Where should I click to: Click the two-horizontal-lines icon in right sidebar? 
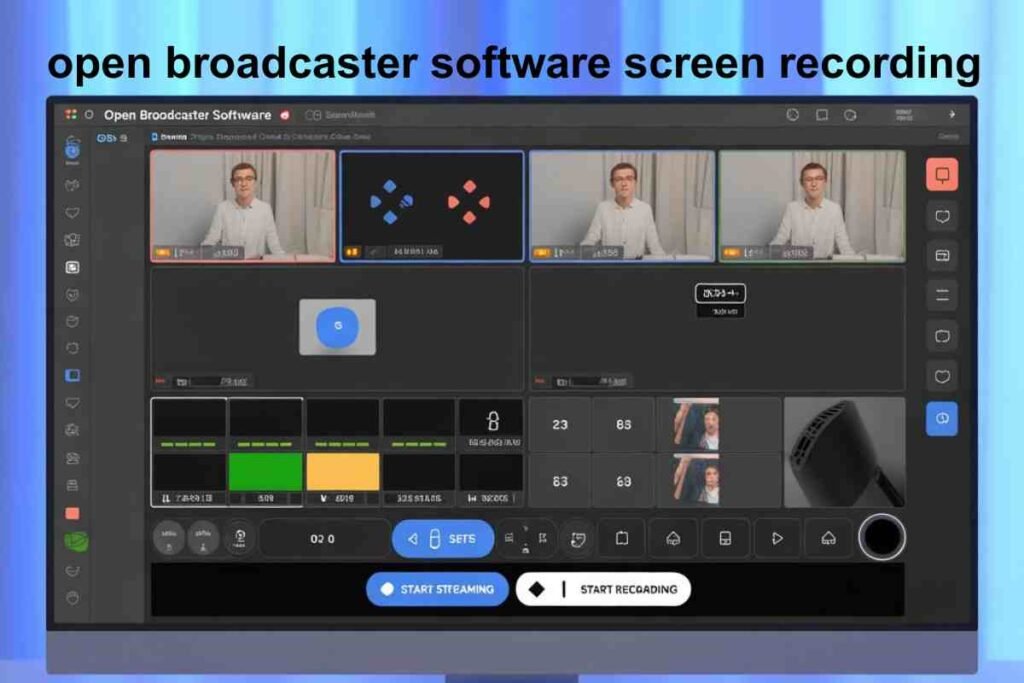pyautogui.click(x=942, y=296)
